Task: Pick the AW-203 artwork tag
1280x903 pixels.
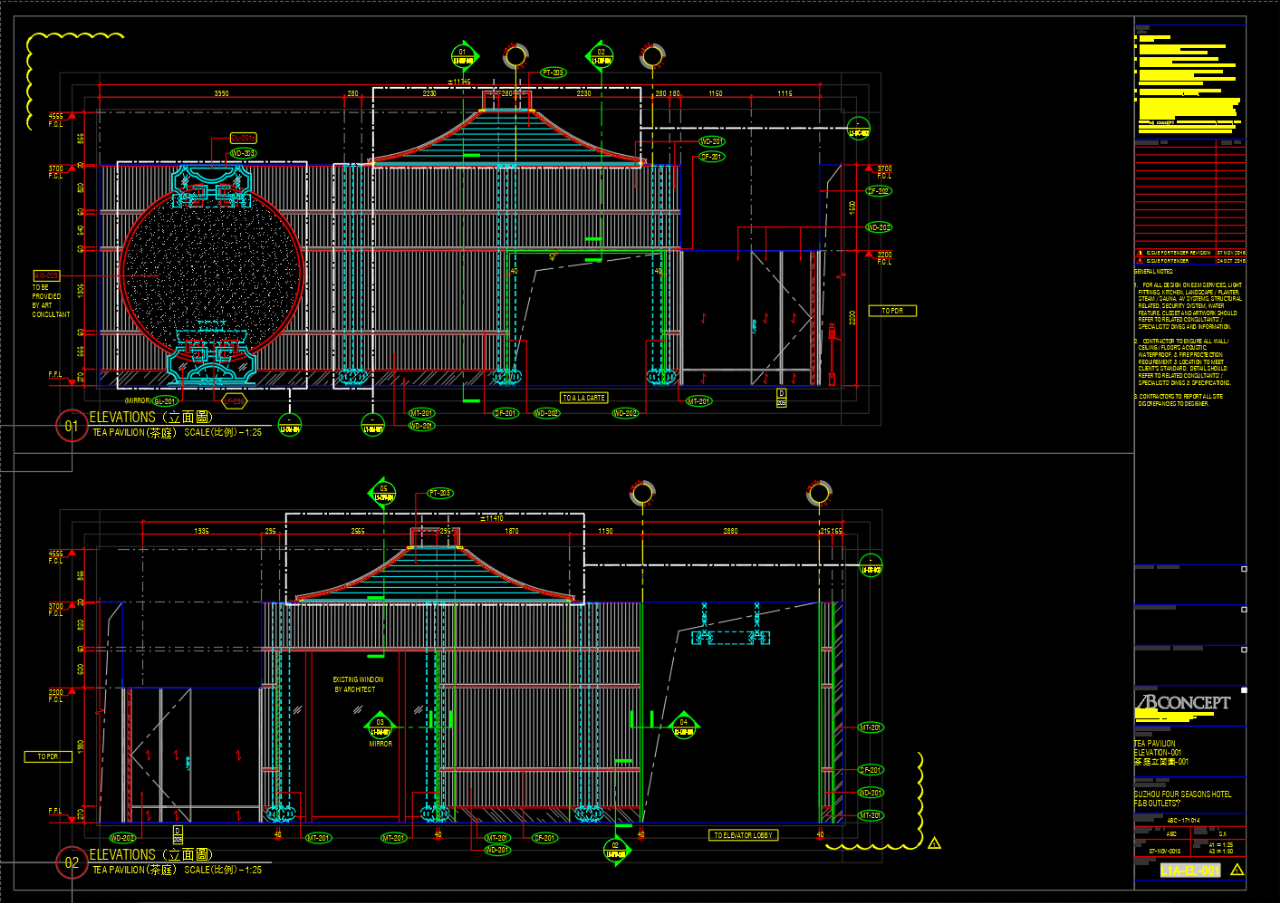Action: click(x=47, y=275)
